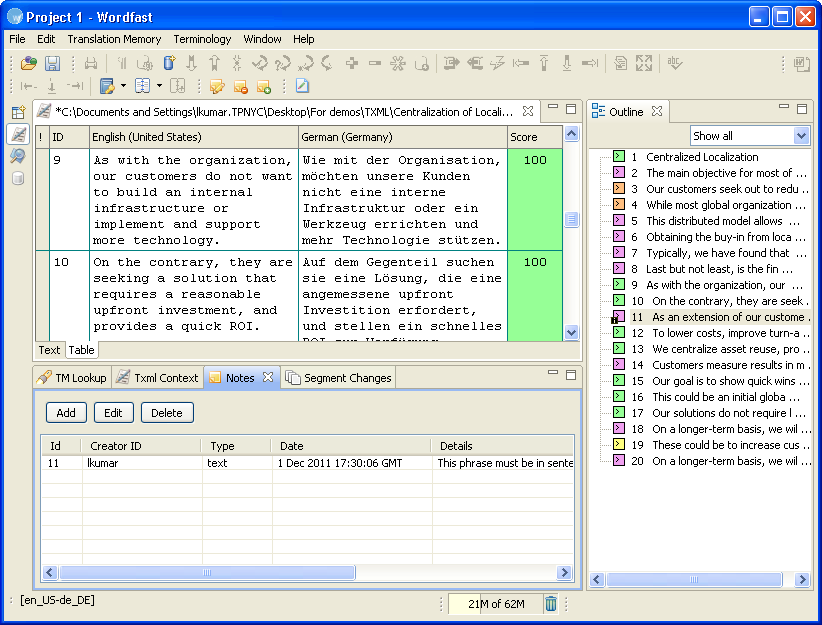Select the Text view tab
This screenshot has height=625, width=822.
(49, 350)
